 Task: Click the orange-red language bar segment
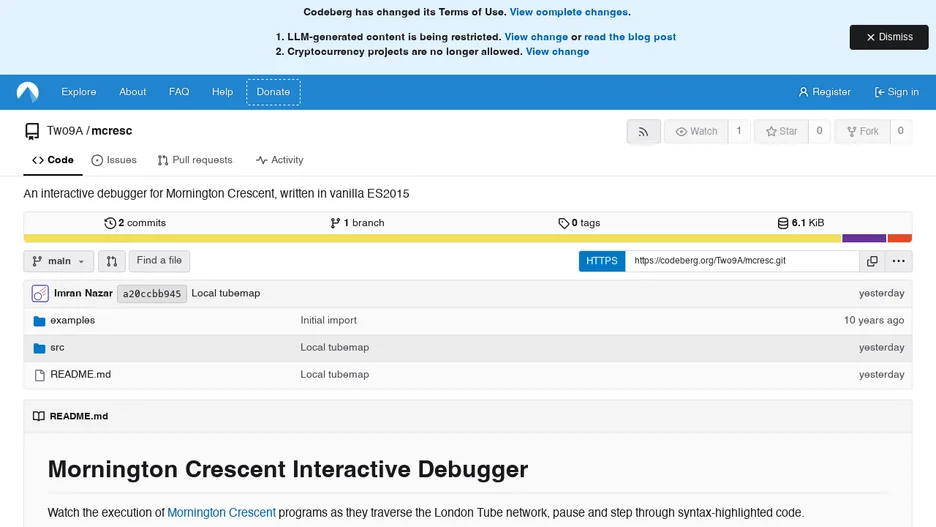pos(900,239)
